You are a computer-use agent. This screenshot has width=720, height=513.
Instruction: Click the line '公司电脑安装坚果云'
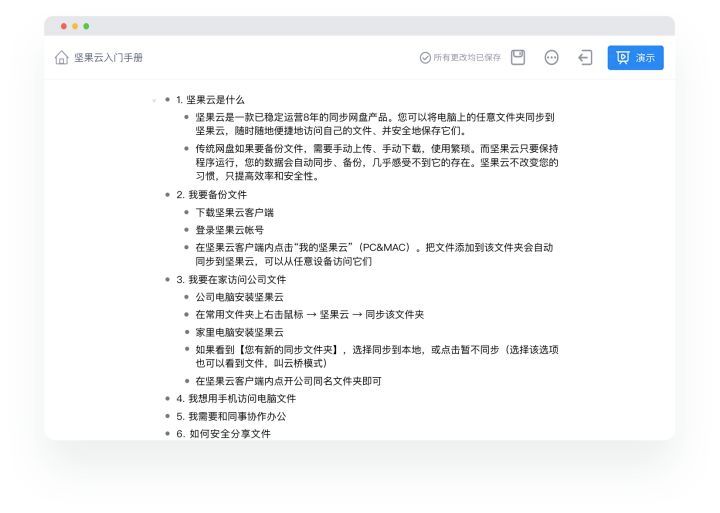(240, 297)
